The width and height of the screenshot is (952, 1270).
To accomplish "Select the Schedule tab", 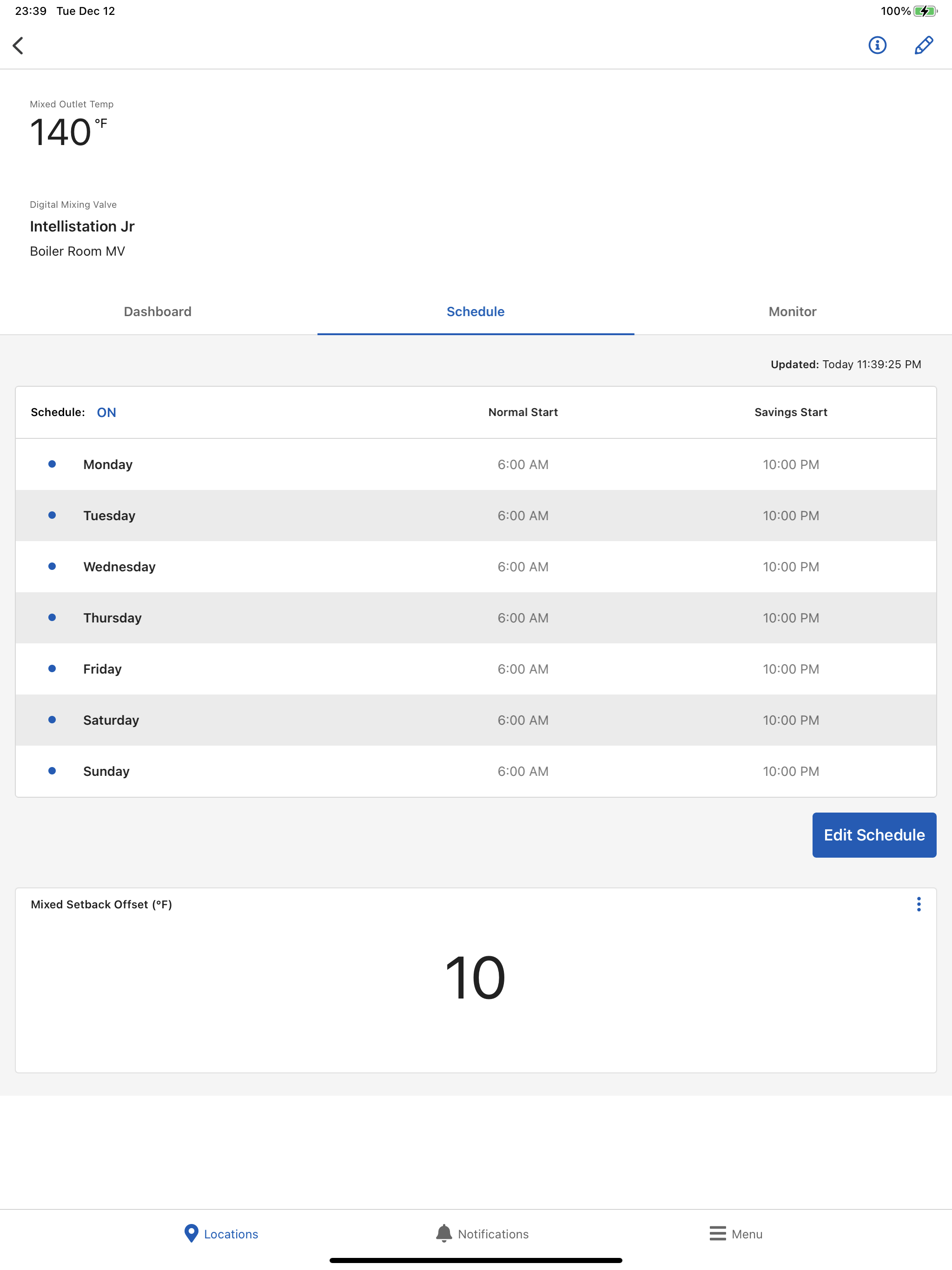I will point(476,311).
